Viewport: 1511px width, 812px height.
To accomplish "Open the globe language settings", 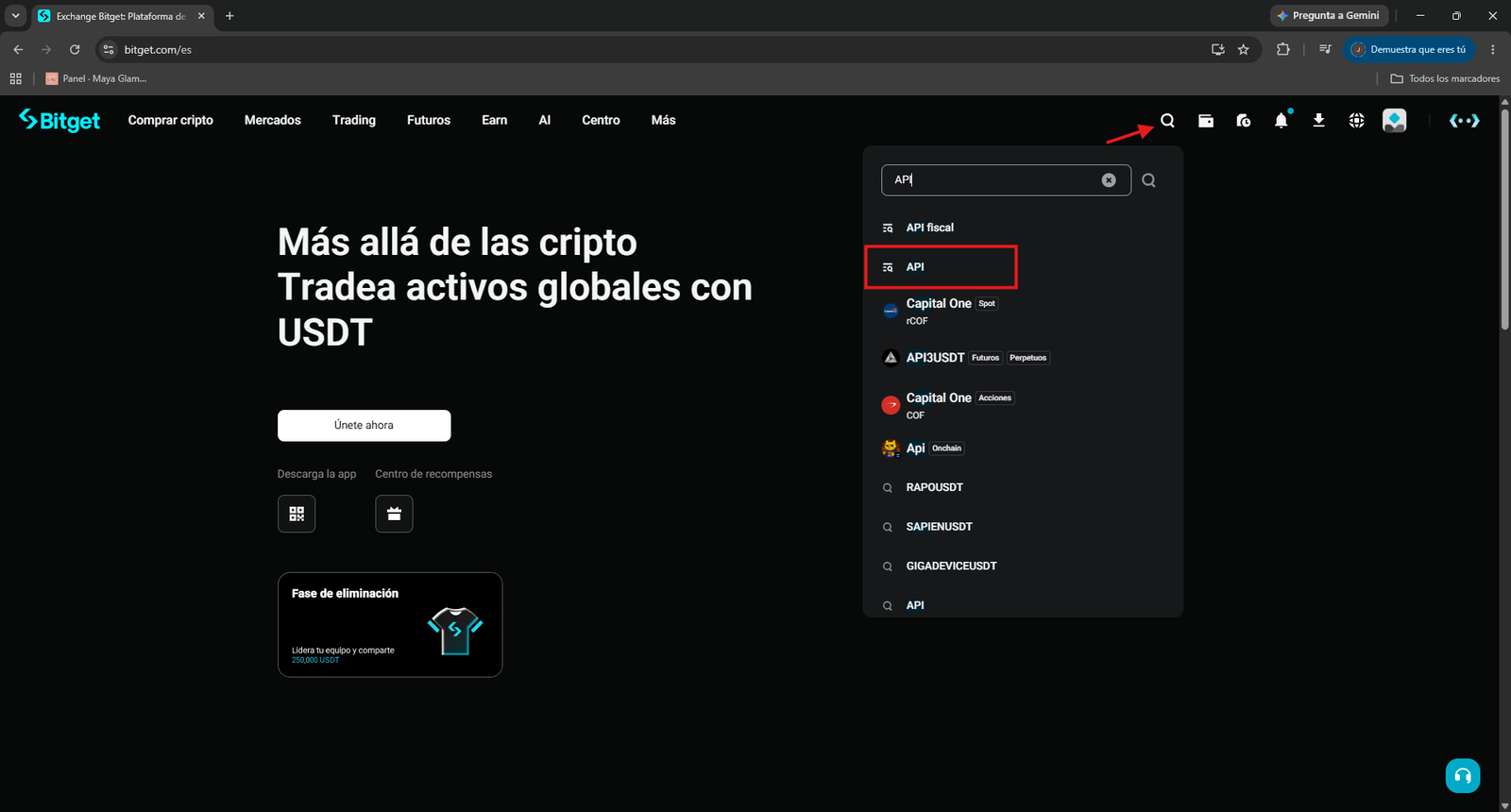I will pos(1357,120).
